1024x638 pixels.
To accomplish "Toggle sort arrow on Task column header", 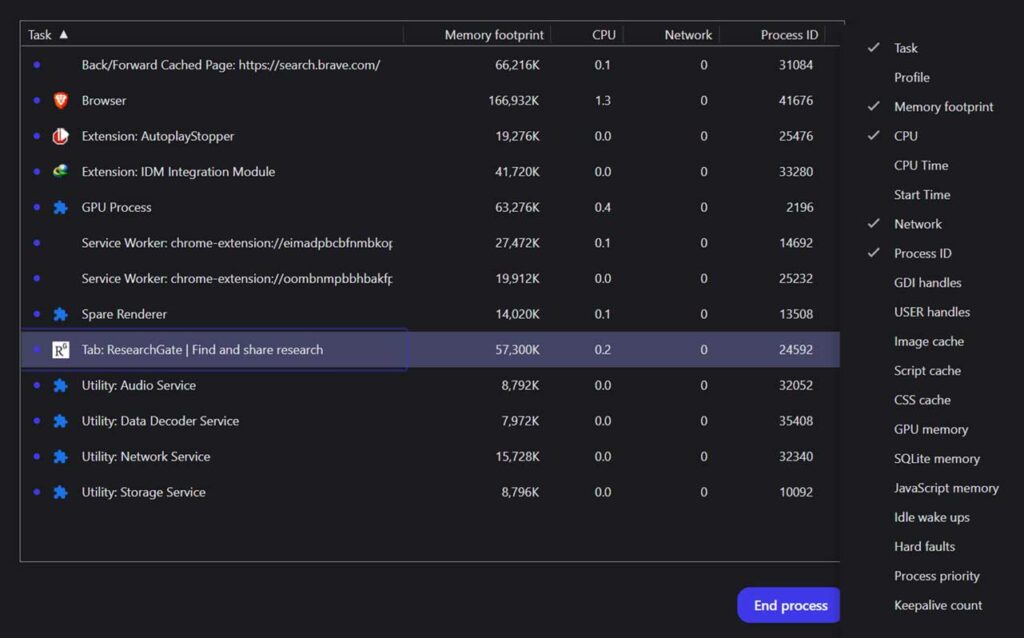I will click(64, 34).
